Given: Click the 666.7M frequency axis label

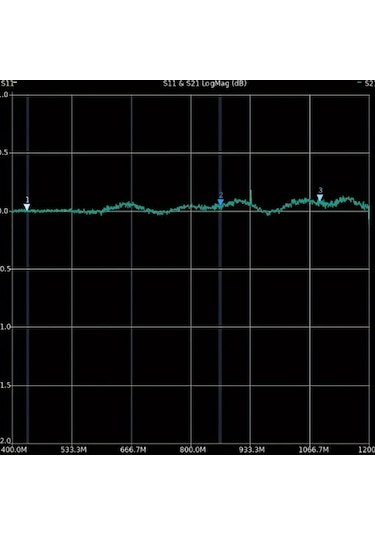Looking at the screenshot, I should tap(133, 450).
